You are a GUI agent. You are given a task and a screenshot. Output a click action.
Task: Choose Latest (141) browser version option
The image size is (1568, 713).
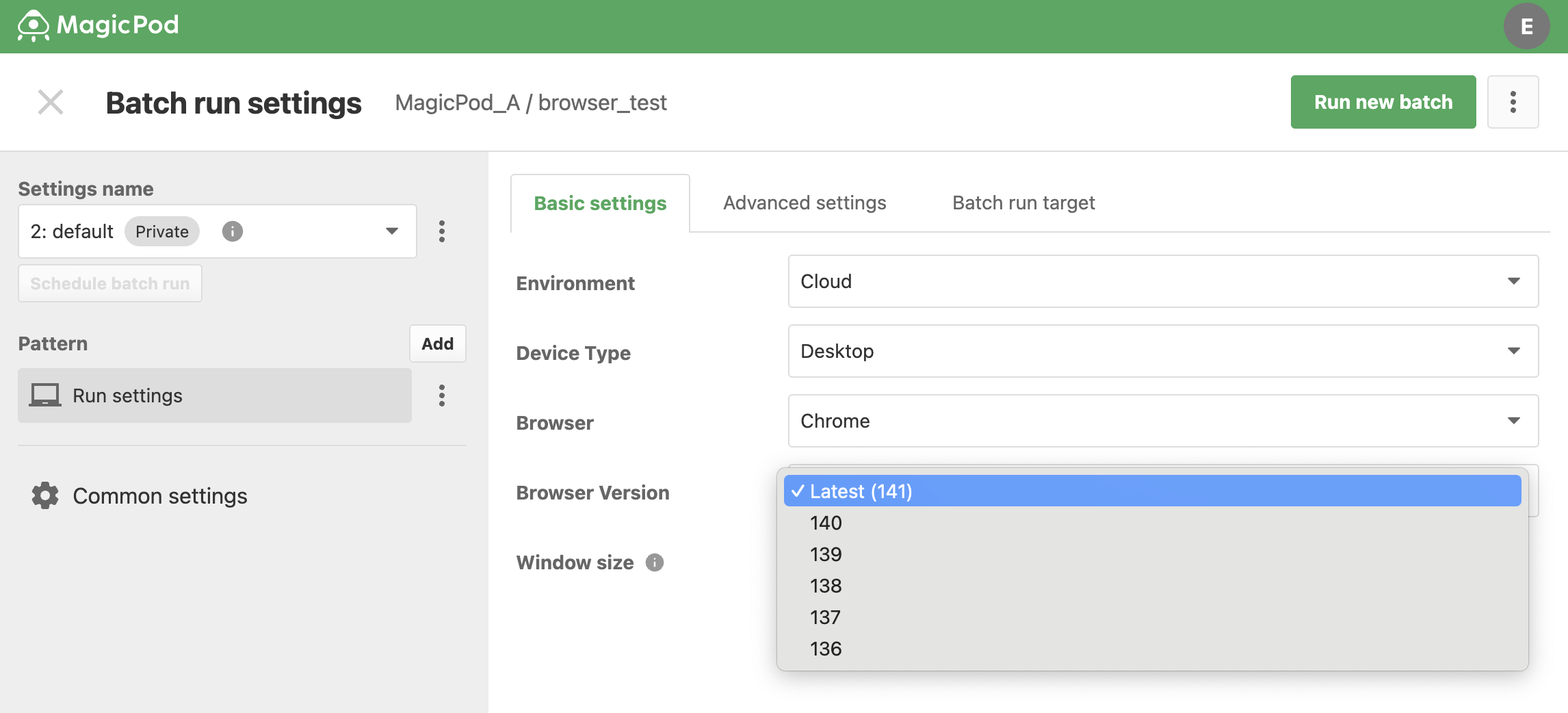click(x=1152, y=491)
